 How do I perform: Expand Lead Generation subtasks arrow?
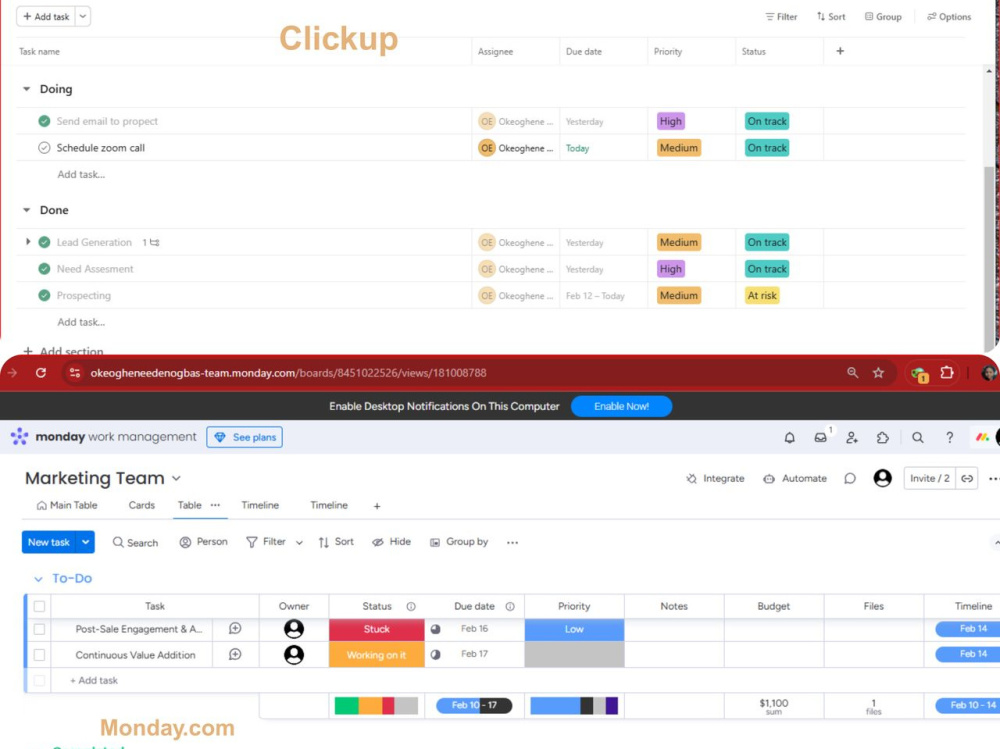click(28, 242)
